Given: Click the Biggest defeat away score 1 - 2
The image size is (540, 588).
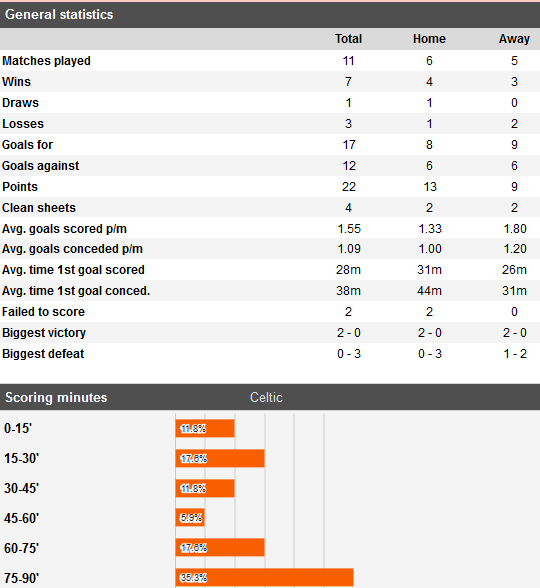Looking at the screenshot, I should [515, 354].
